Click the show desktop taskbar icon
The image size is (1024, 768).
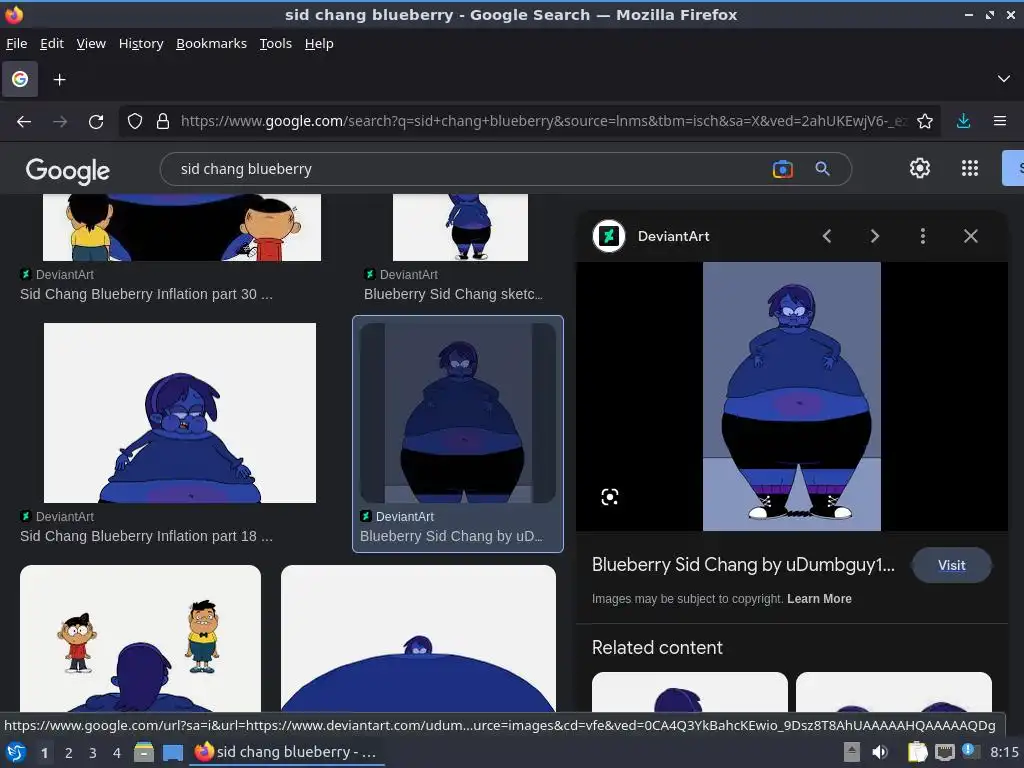pyautogui.click(x=173, y=752)
